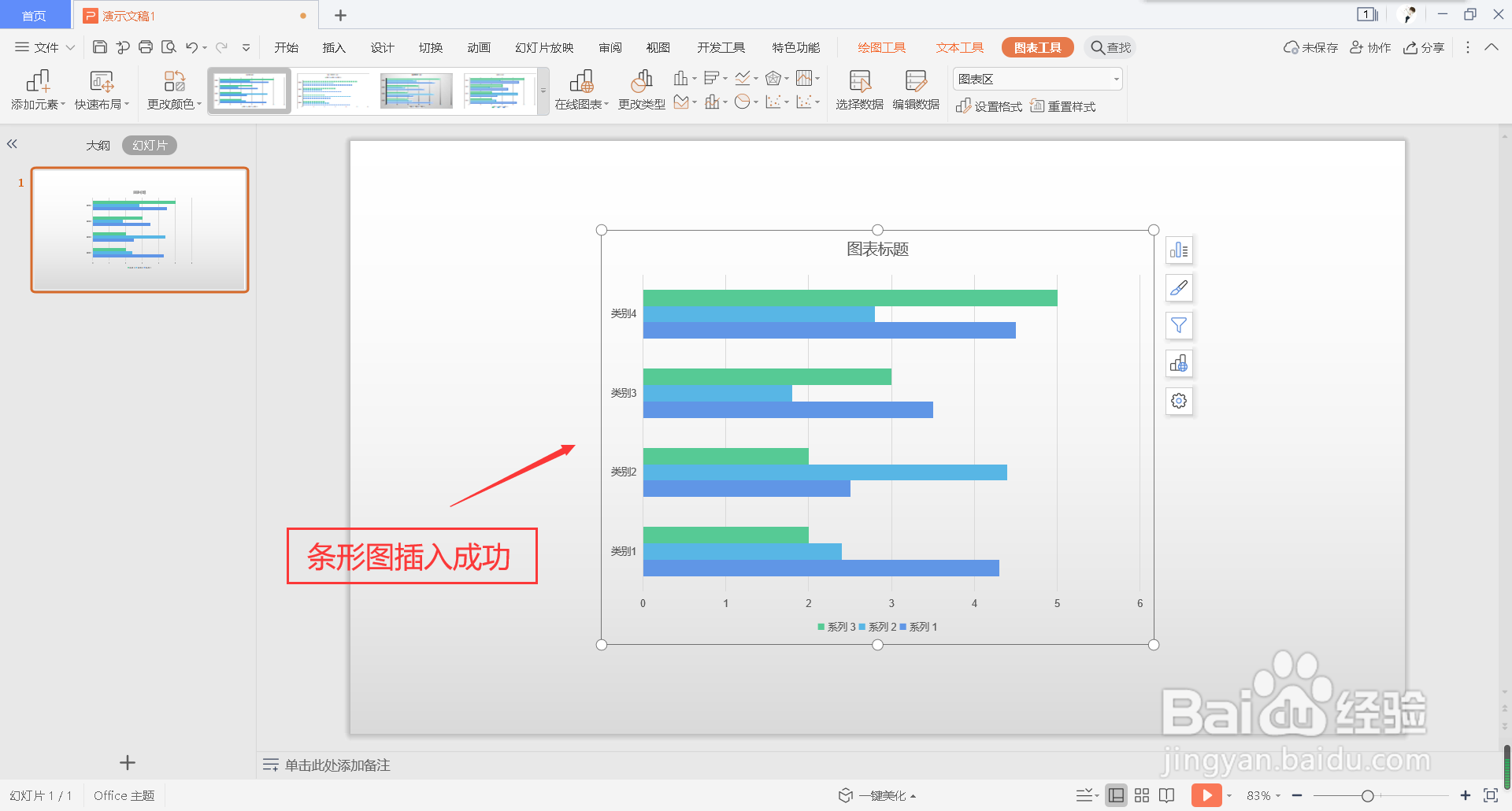The height and width of the screenshot is (811, 1512).
Task: Click the 编辑数据 icon
Action: 916,89
